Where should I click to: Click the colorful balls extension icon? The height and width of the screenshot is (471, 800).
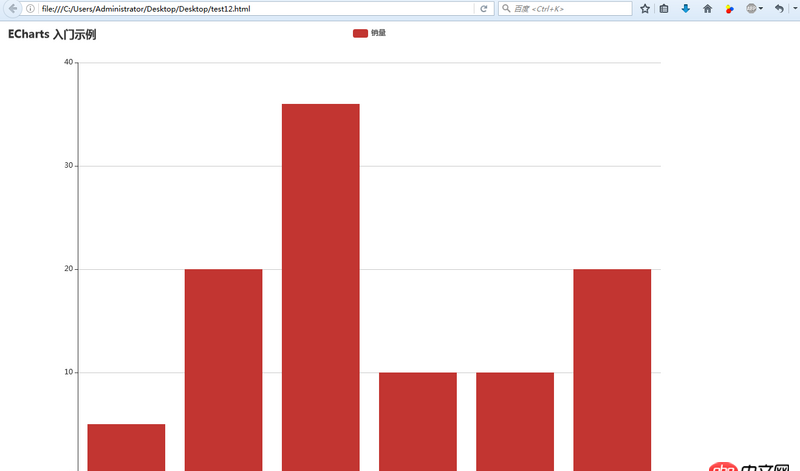[730, 9]
